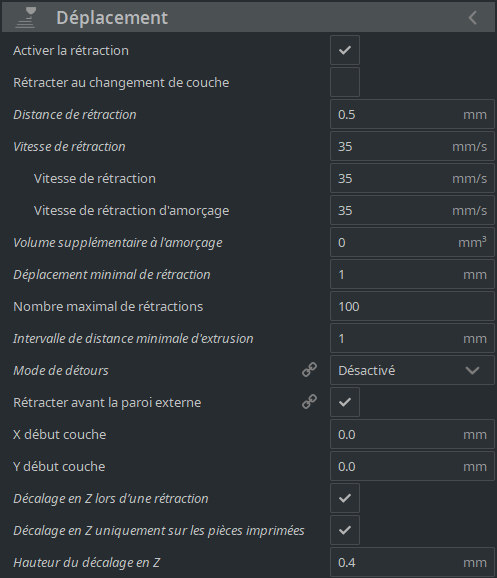Screen dimensions: 497x578
Task: Click the Déplacement section travel icon
Action: click(26, 17)
